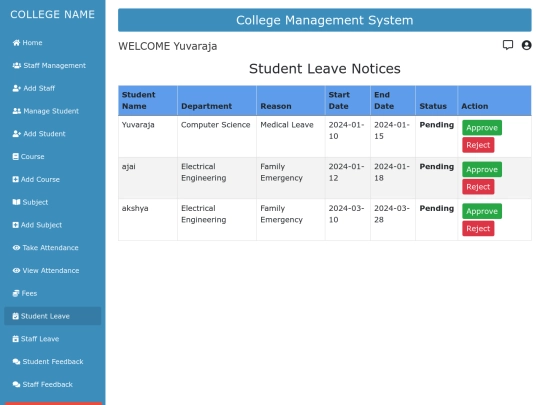Click the red button at sidebar bottom
Screen dimensions: 540x405
click(x=53, y=403)
